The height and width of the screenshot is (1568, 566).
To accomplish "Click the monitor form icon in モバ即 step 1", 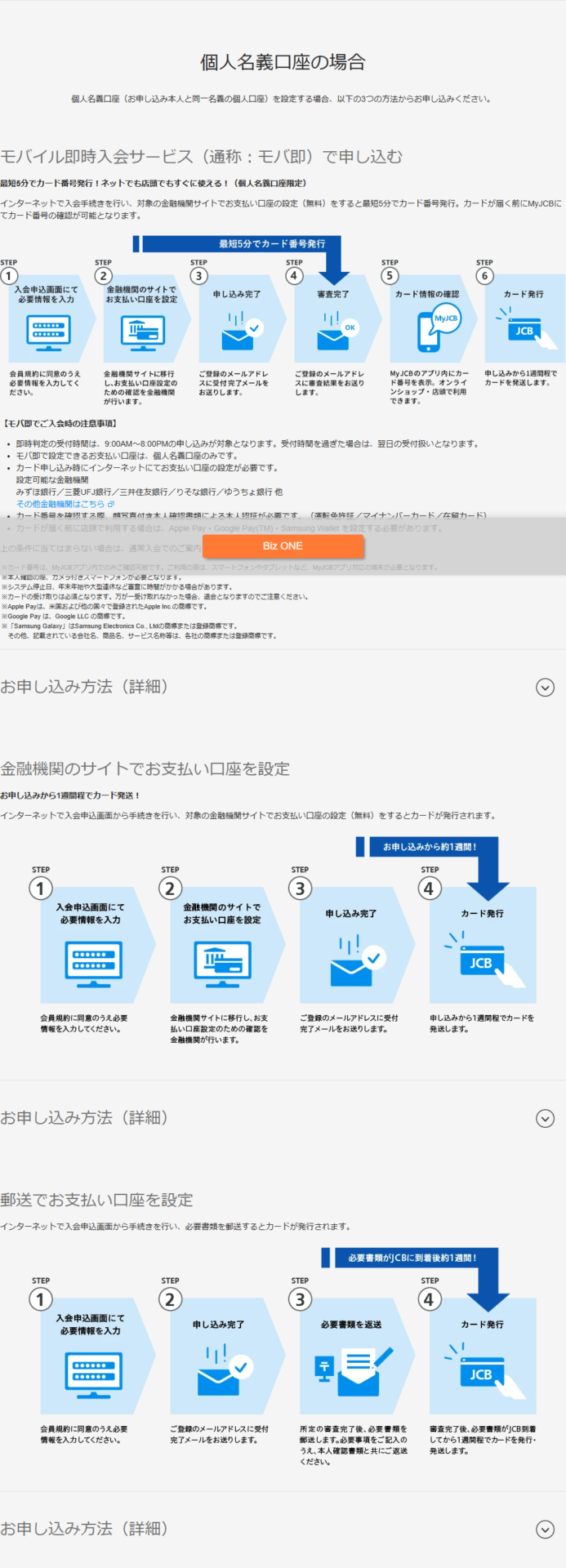I will [x=48, y=332].
